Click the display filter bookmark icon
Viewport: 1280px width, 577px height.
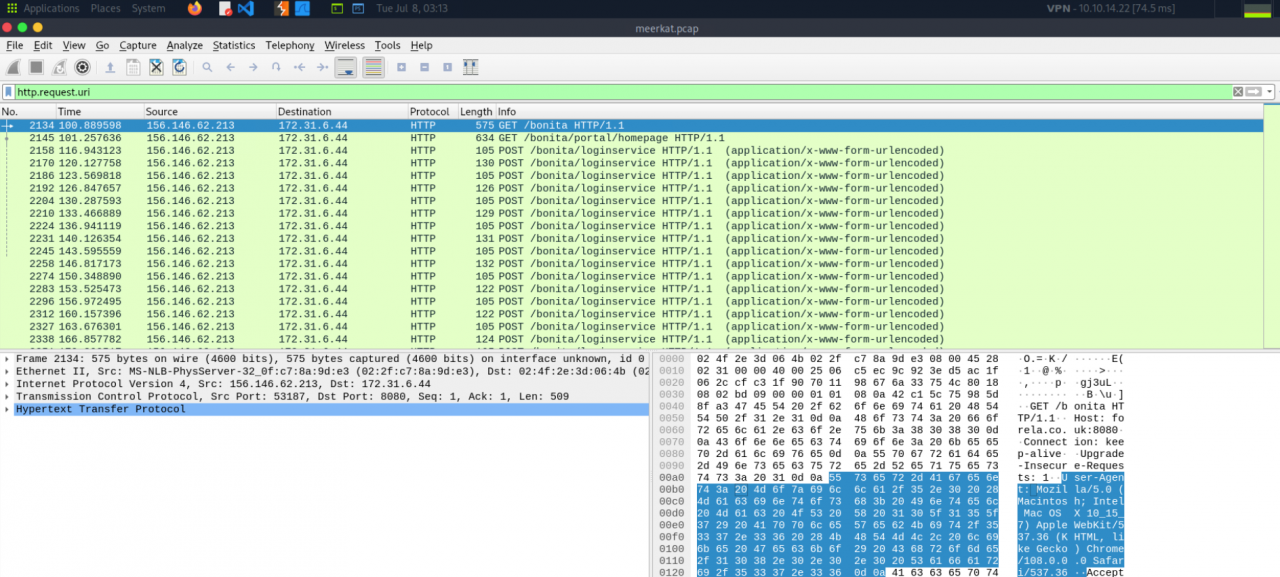(x=9, y=92)
